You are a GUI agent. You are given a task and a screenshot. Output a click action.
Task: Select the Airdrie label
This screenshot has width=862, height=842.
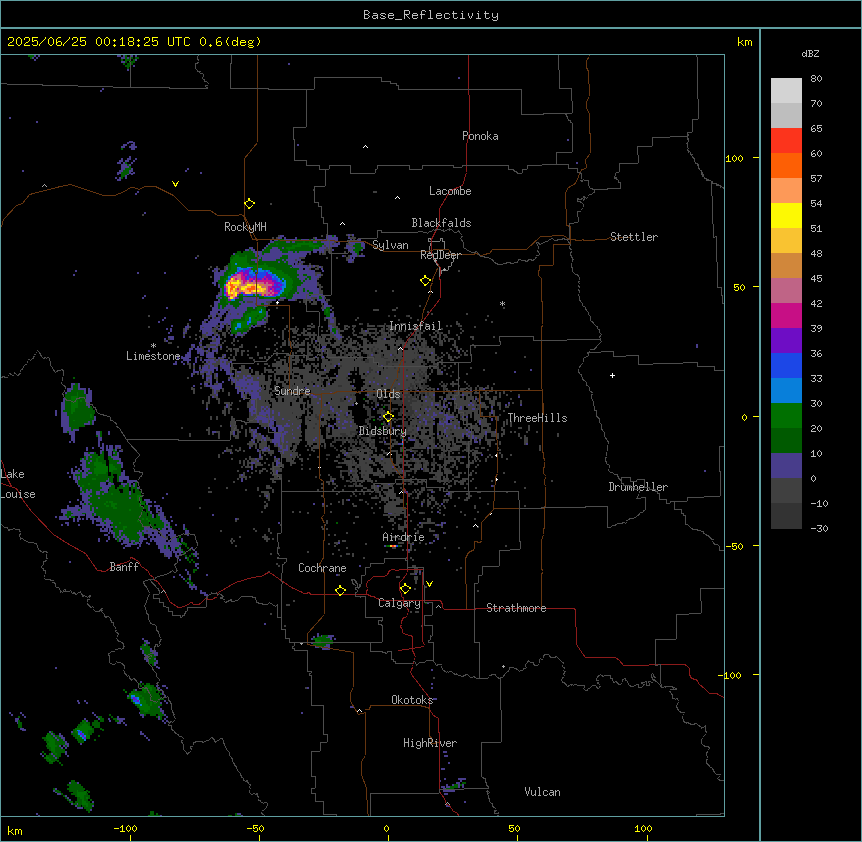pyautogui.click(x=404, y=537)
